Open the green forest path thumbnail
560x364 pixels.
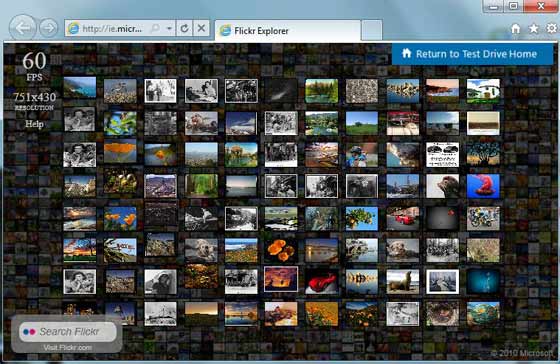point(201,186)
